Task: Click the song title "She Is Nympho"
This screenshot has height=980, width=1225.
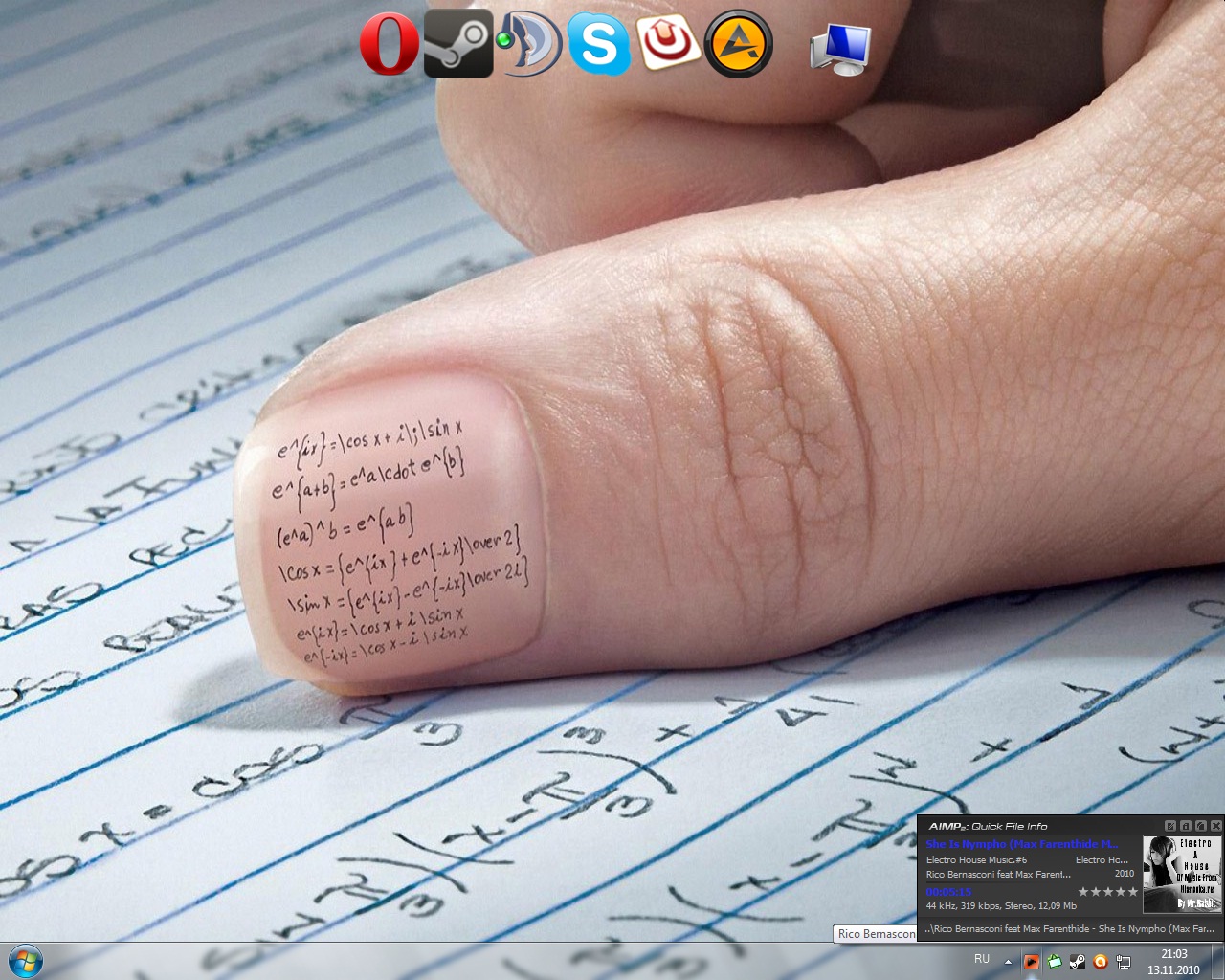Action: click(966, 844)
